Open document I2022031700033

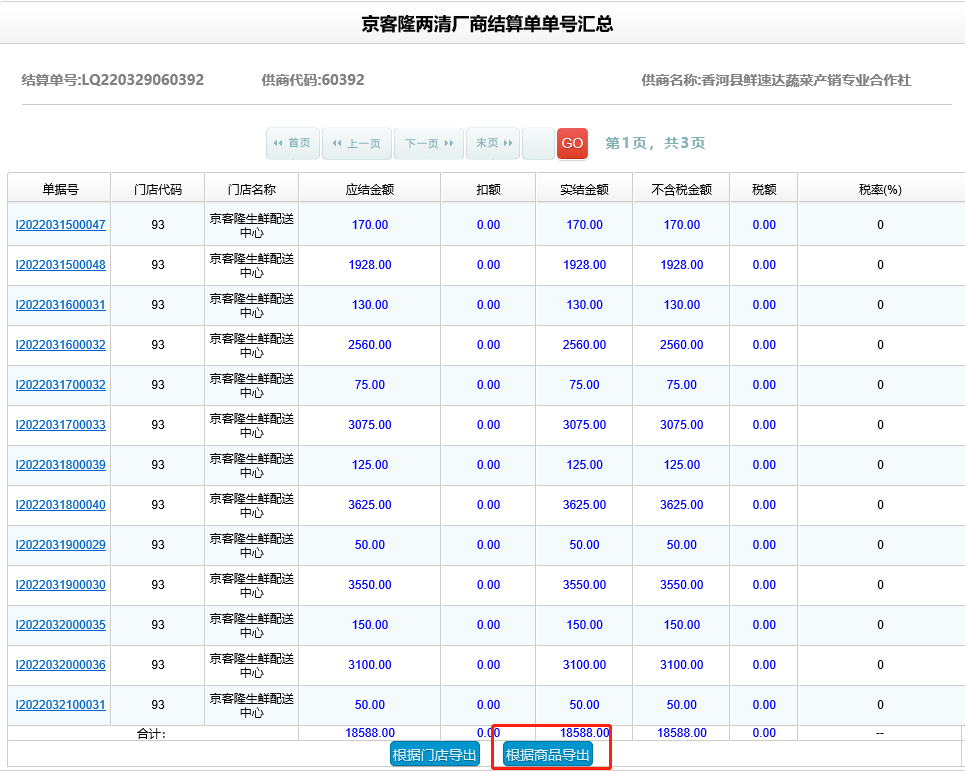pos(60,425)
